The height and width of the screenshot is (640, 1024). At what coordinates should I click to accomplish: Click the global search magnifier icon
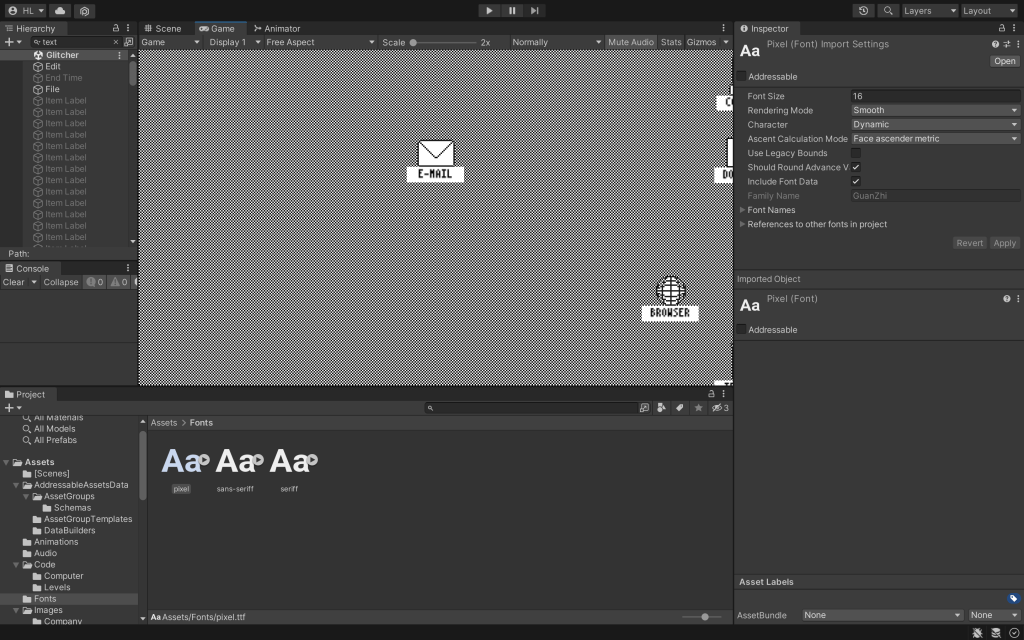point(887,11)
